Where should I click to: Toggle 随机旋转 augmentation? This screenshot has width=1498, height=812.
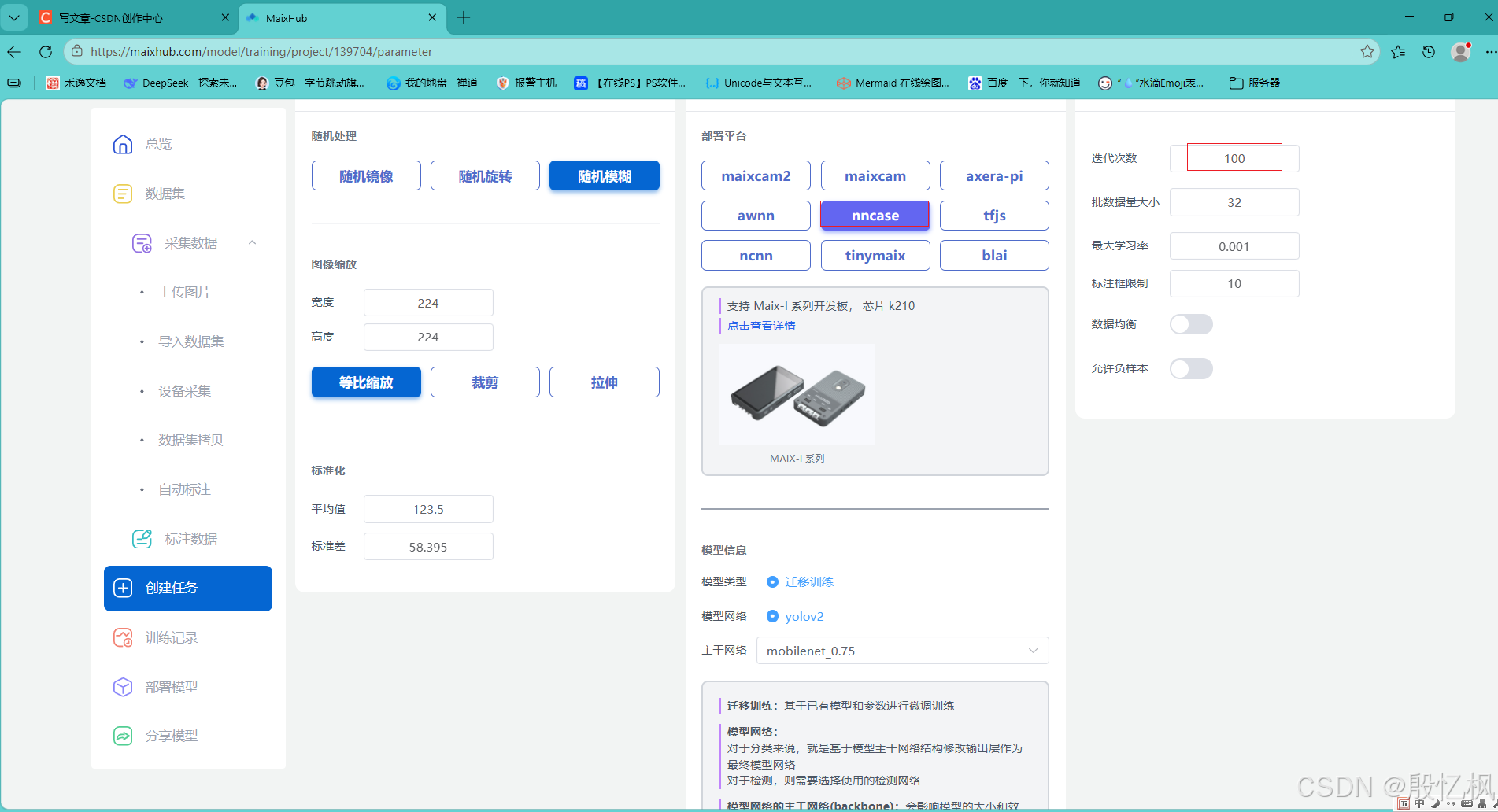coord(485,175)
